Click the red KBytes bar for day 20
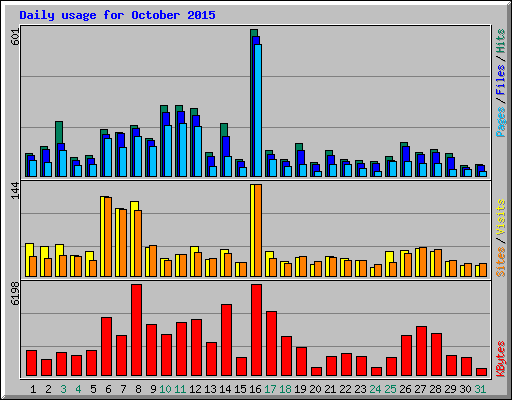512x400 pixels. tap(316, 372)
